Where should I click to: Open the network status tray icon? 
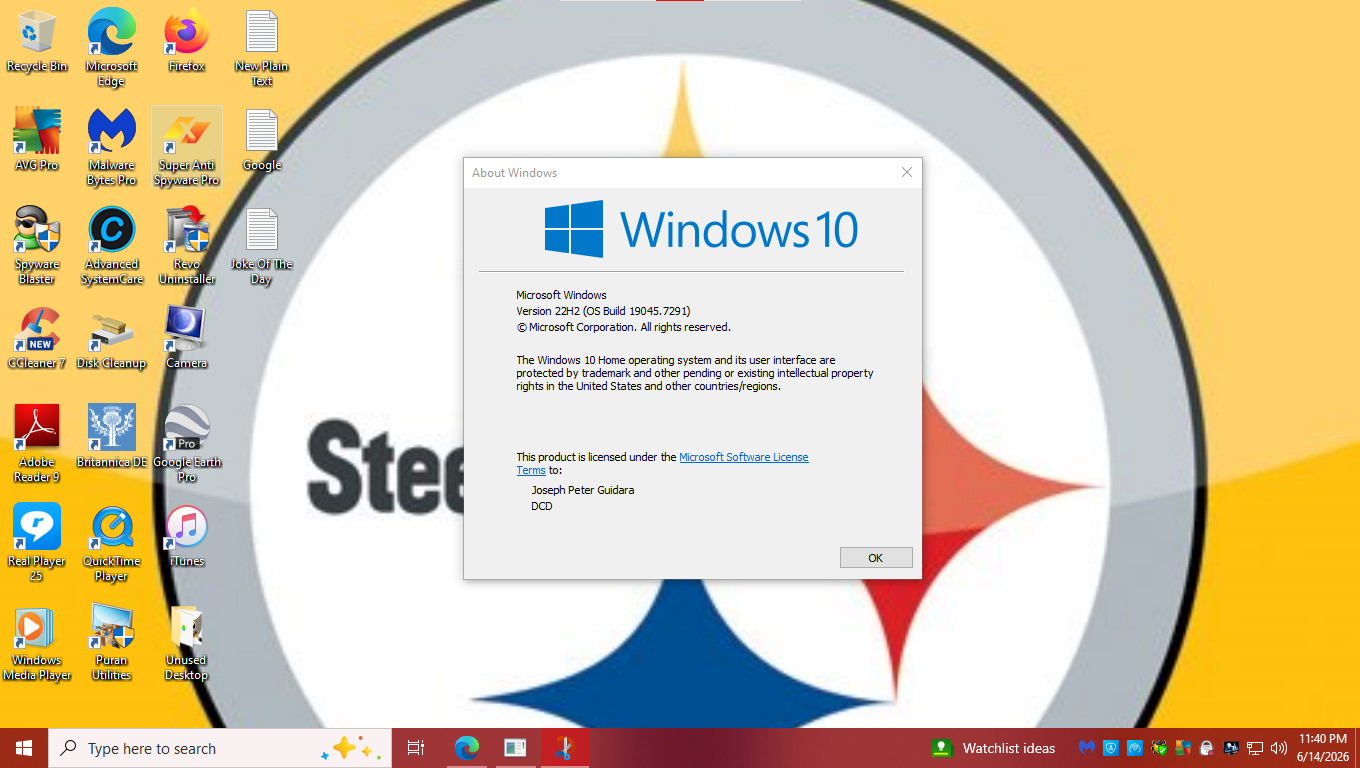[x=1255, y=748]
